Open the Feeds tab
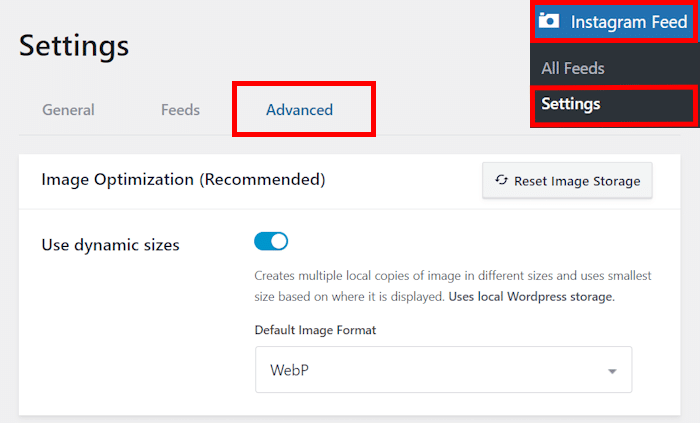The image size is (700, 423). pyautogui.click(x=180, y=110)
